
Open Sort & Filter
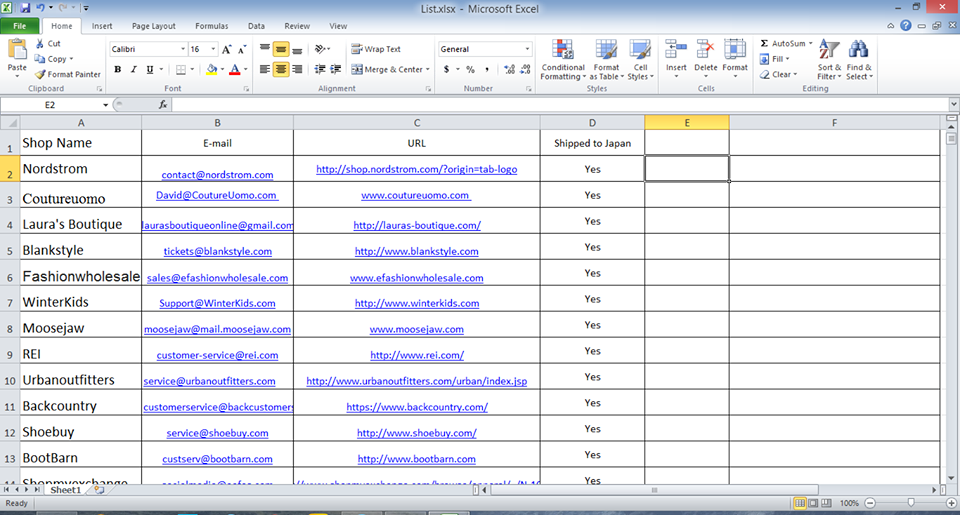(829, 59)
